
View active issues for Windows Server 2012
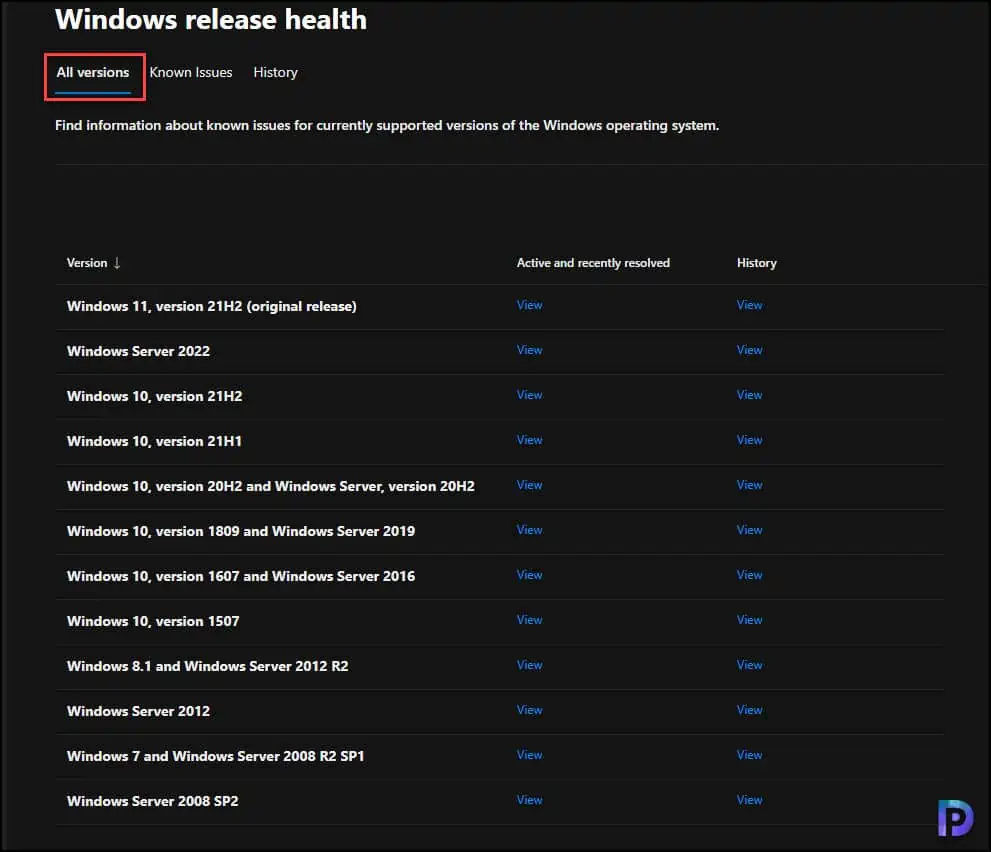(530, 710)
